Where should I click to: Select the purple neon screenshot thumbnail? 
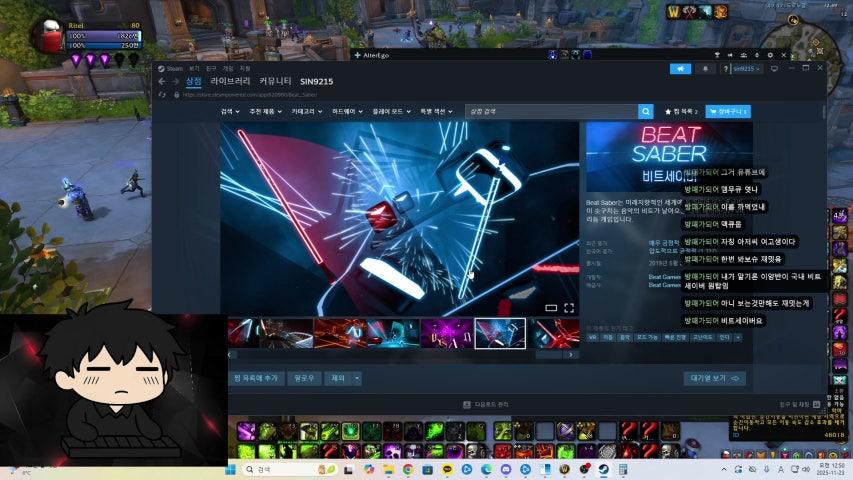click(x=446, y=333)
